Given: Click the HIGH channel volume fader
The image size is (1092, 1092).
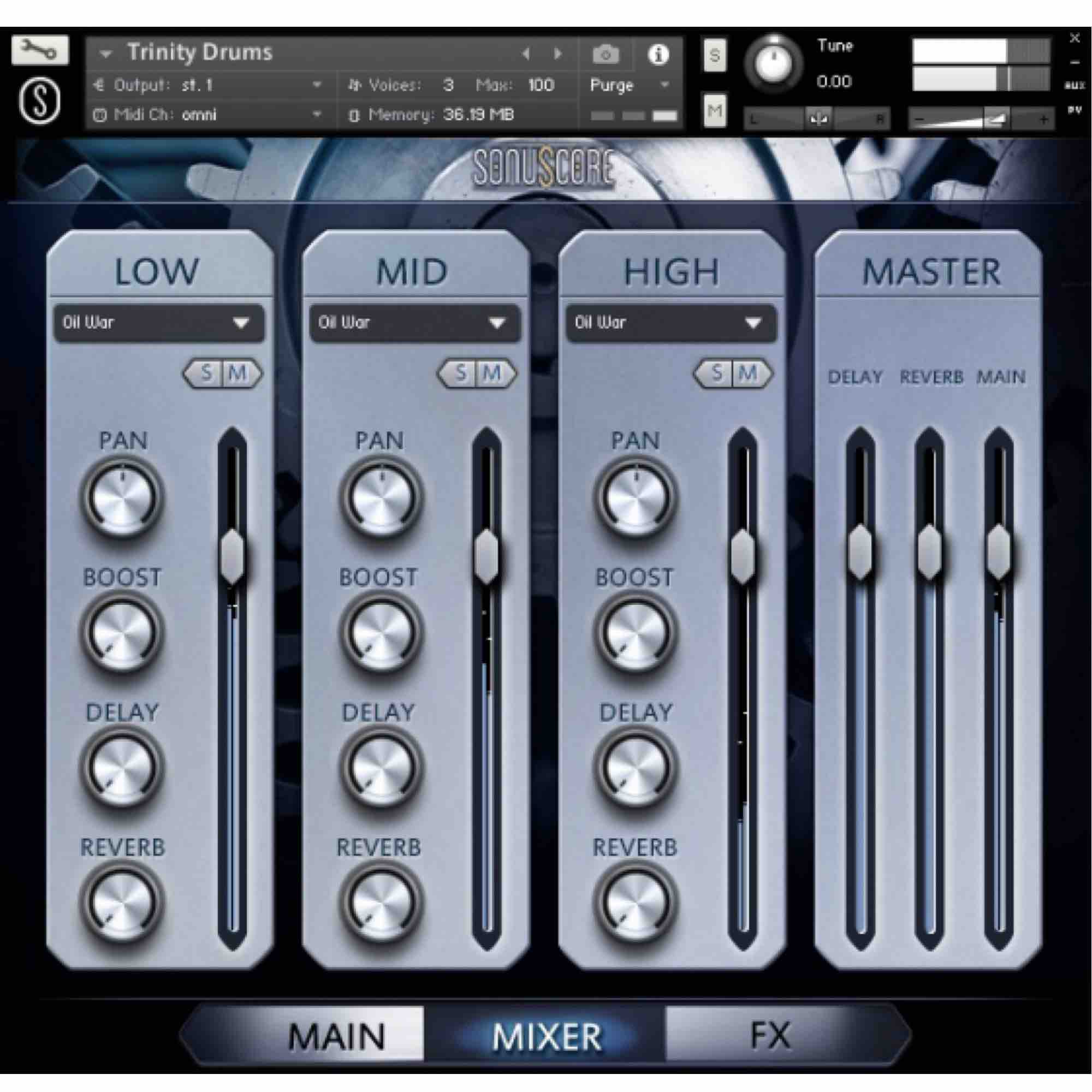Looking at the screenshot, I should coord(743,557).
